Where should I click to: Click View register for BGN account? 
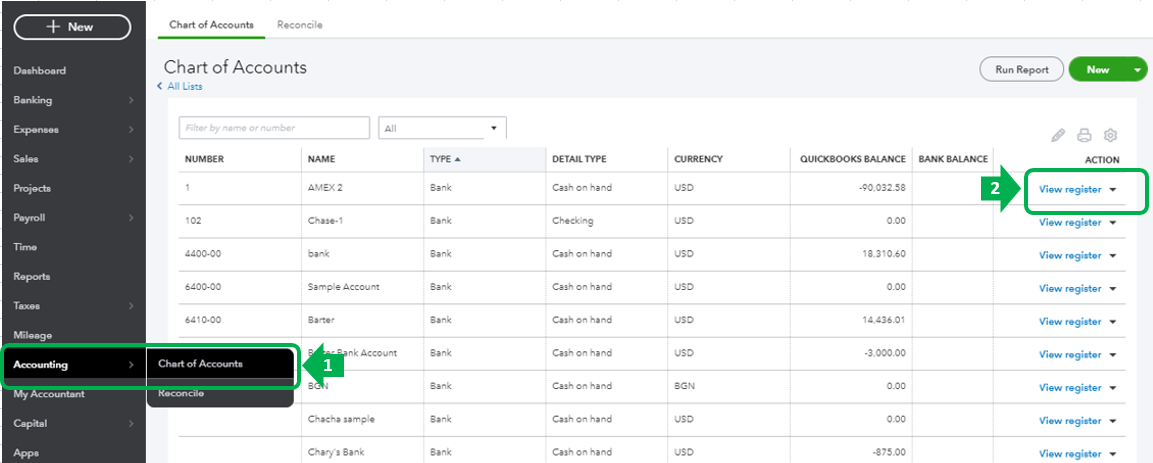(1070, 388)
